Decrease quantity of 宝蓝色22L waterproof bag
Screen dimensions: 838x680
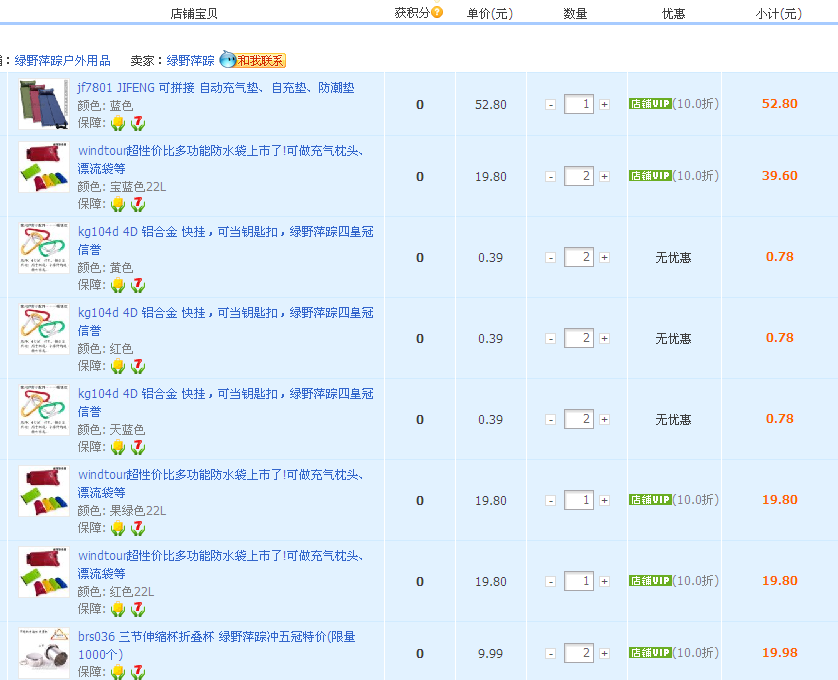[x=550, y=177]
